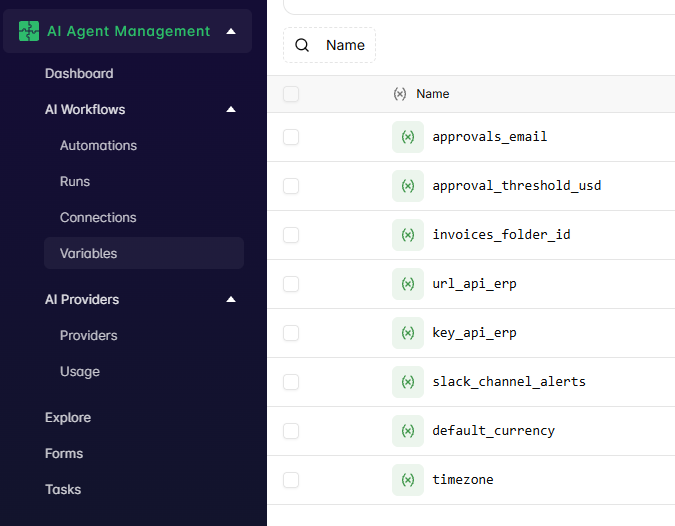Click the AI Agent Management puzzle logo icon
The height and width of the screenshot is (526, 675).
click(x=29, y=31)
